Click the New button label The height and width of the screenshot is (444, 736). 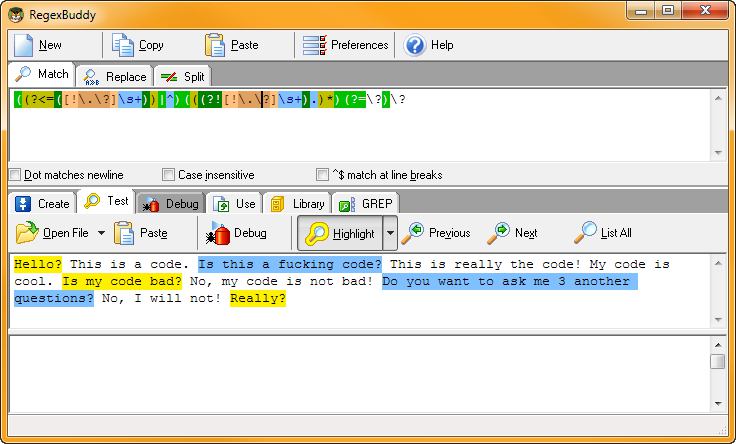pos(50,45)
